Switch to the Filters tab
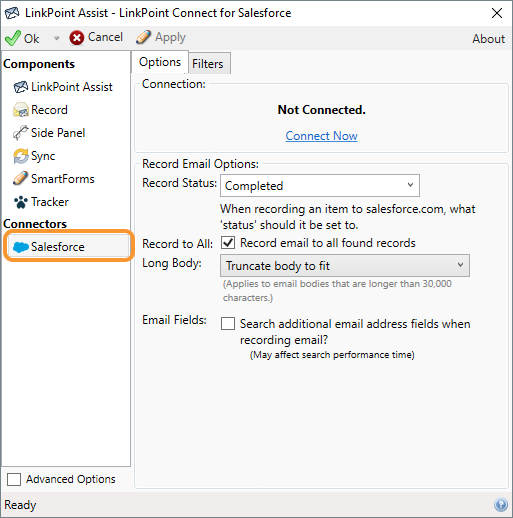513x518 pixels. tap(208, 63)
